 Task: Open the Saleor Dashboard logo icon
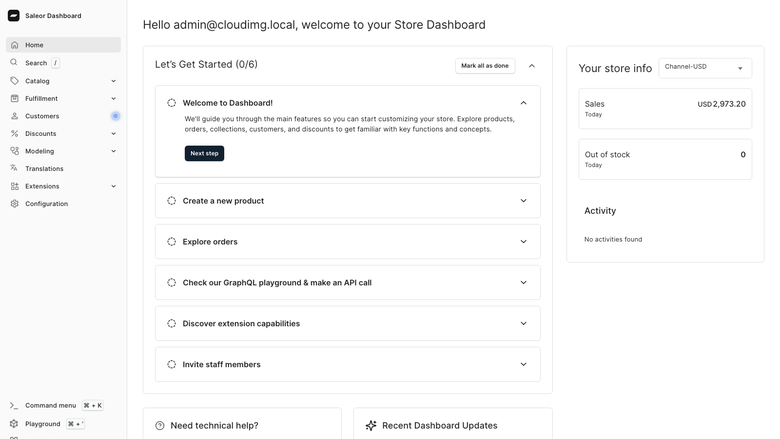[x=13, y=16]
